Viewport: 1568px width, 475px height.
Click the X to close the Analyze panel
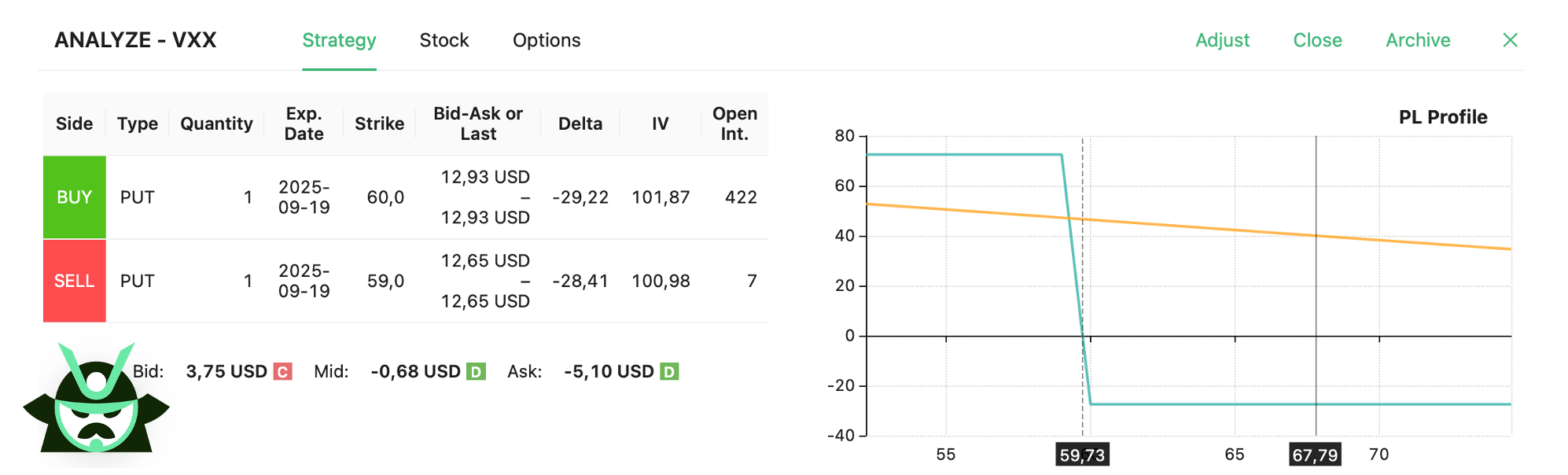click(x=1510, y=40)
